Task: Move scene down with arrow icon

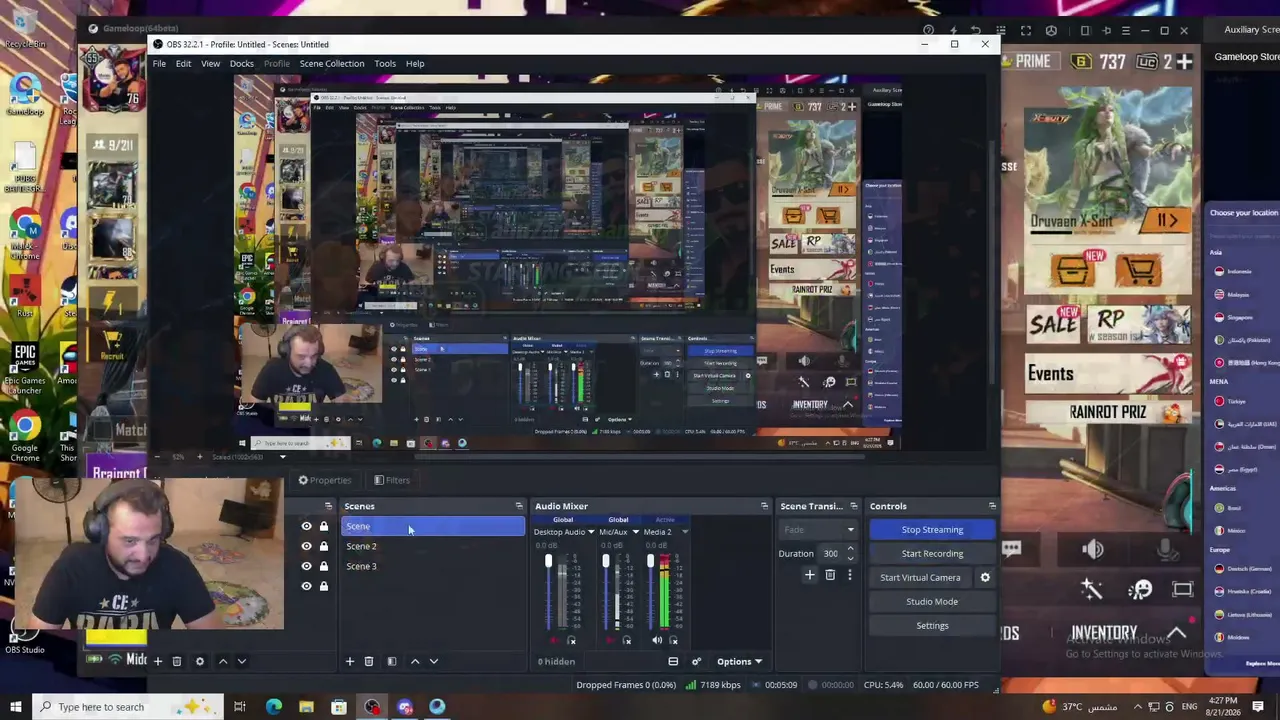Action: [434, 662]
